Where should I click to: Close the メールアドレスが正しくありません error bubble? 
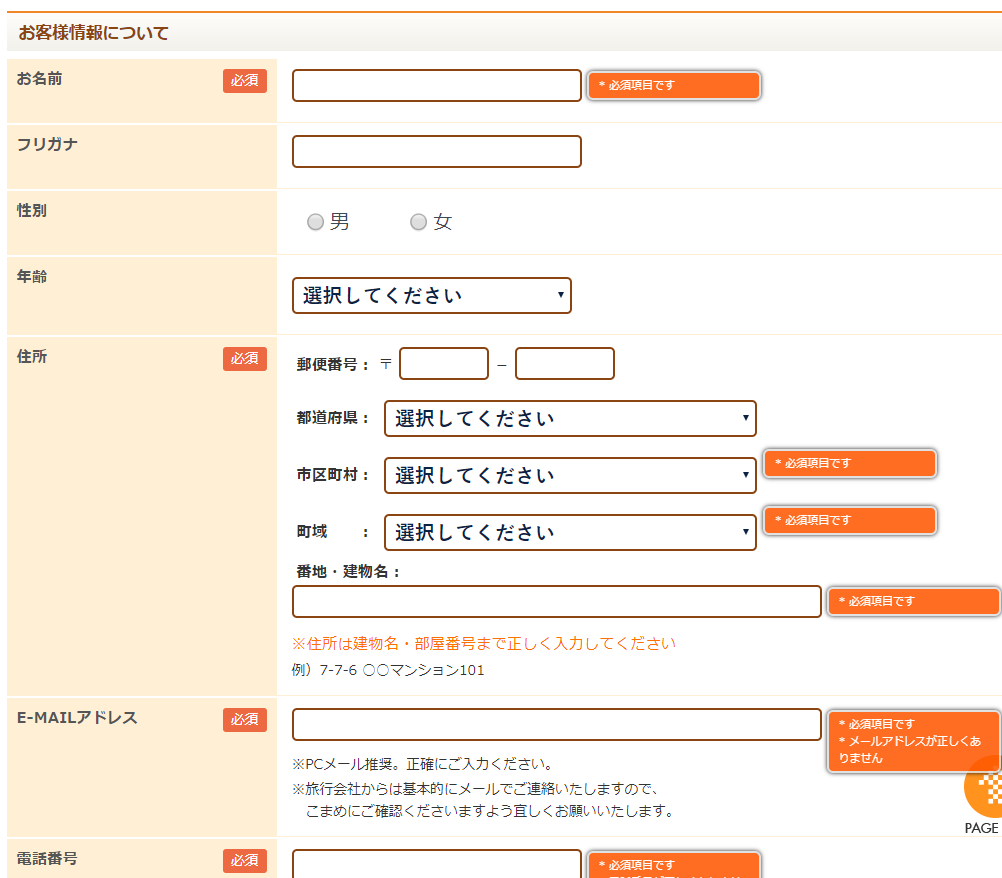point(913,741)
